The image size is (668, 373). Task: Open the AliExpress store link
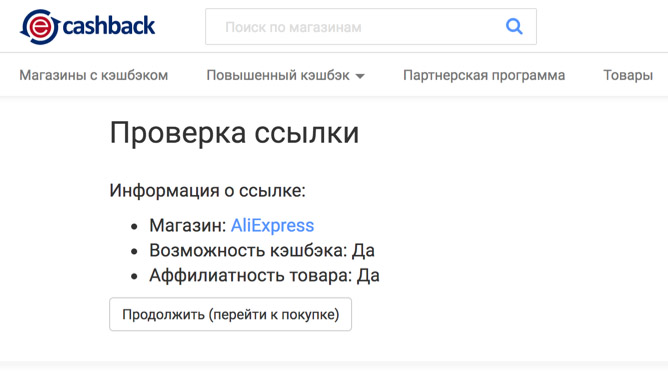click(x=272, y=225)
